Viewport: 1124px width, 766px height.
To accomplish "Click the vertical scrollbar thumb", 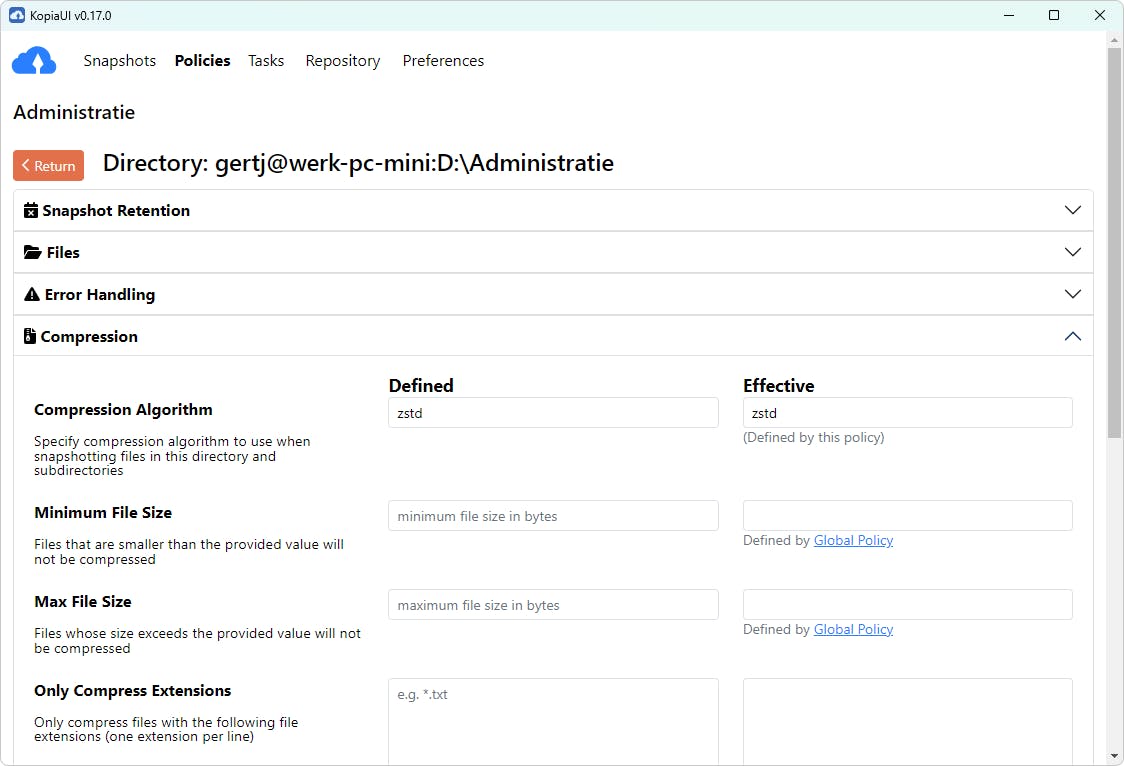I will [1114, 242].
